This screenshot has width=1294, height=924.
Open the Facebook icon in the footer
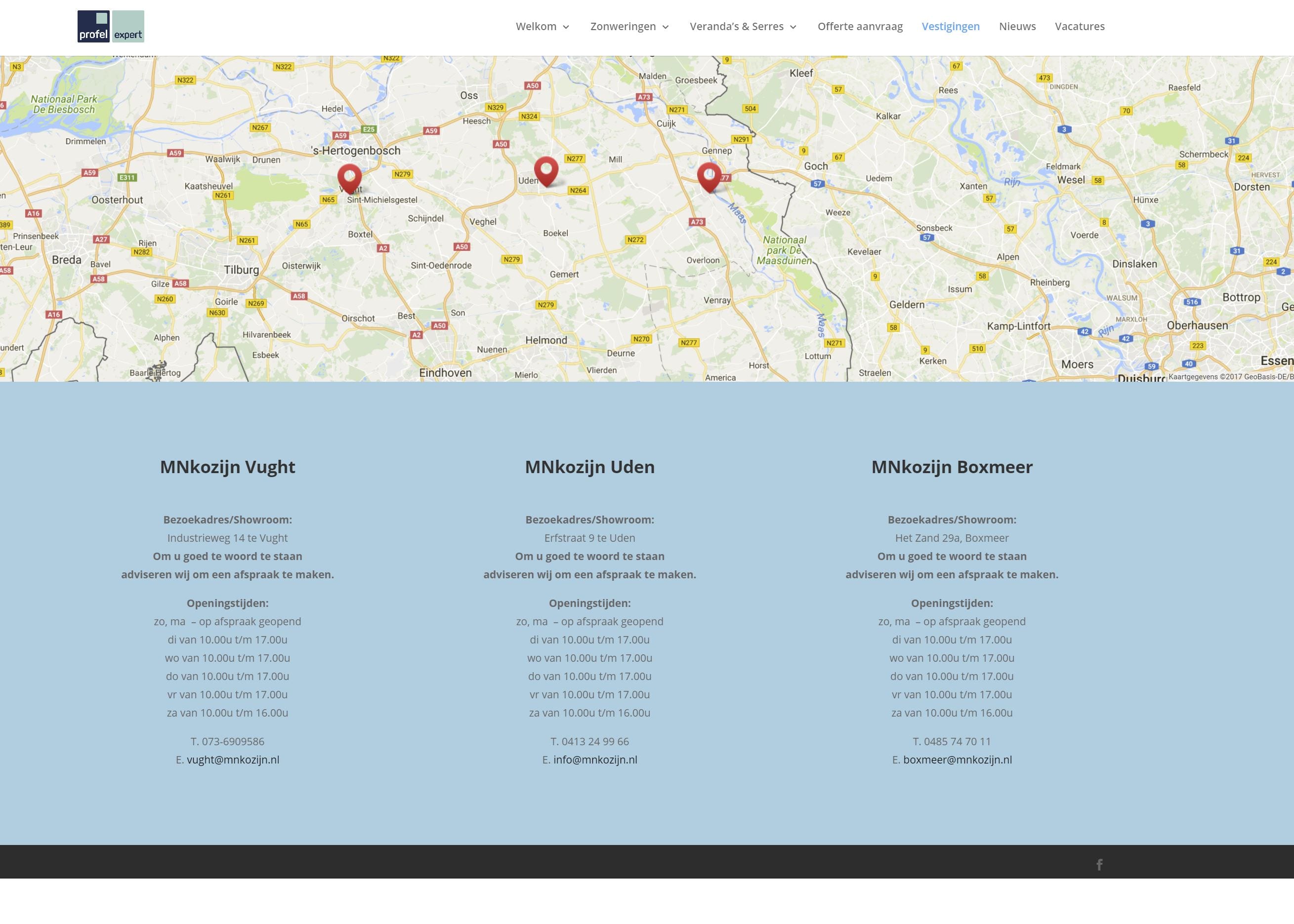coord(1099,865)
